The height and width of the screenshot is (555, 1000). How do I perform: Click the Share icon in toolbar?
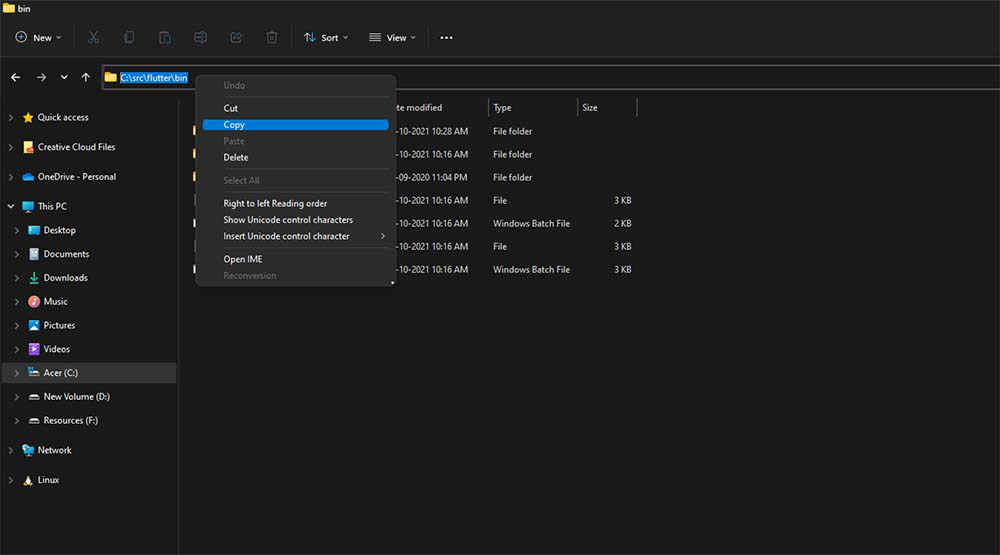click(236, 37)
